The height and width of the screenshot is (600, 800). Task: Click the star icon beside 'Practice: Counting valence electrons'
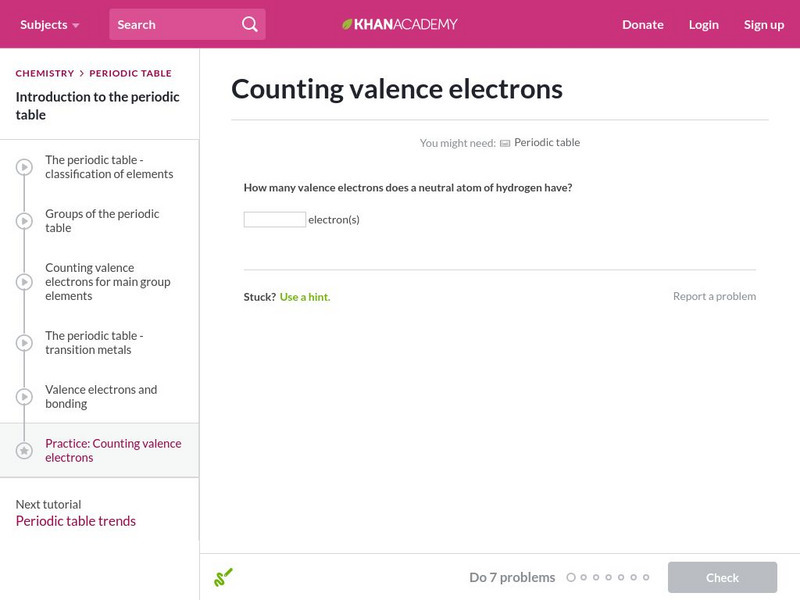(x=22, y=450)
